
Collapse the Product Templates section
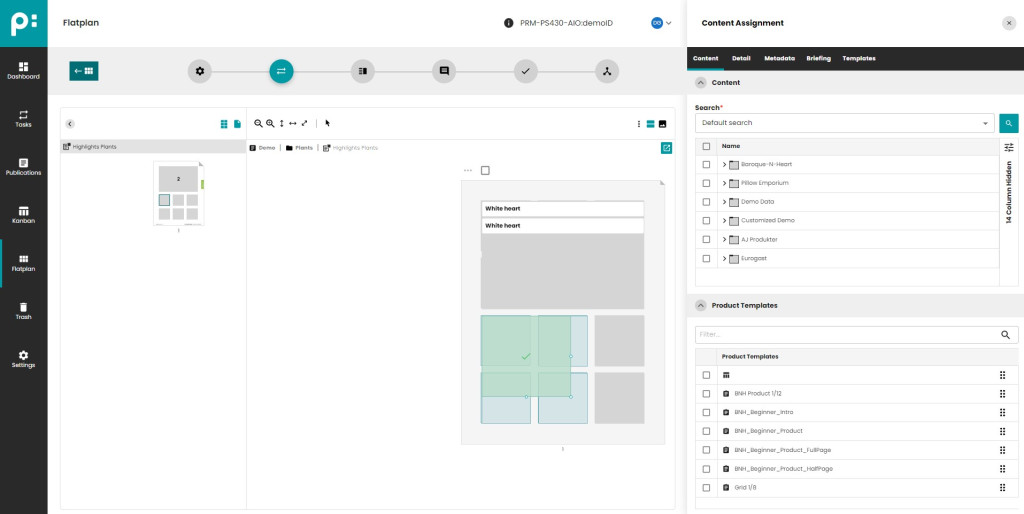[x=701, y=305]
